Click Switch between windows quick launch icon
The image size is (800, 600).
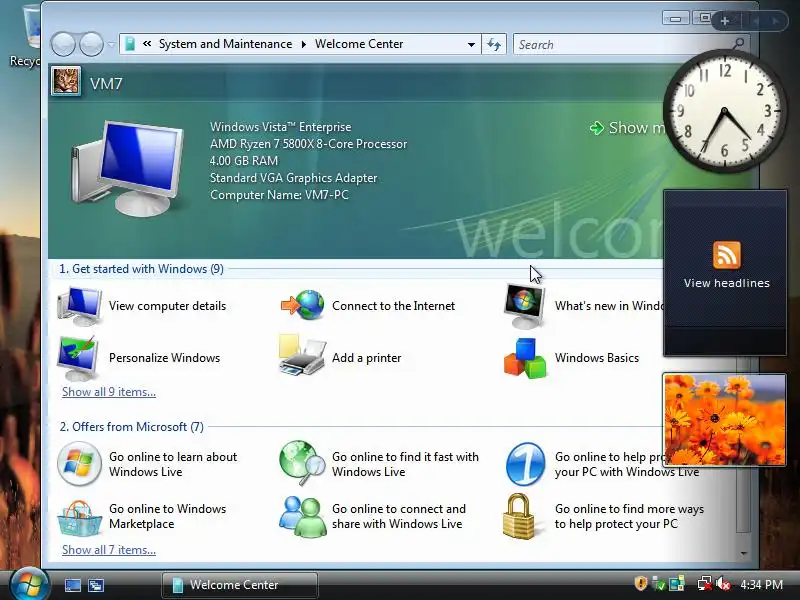tap(95, 585)
